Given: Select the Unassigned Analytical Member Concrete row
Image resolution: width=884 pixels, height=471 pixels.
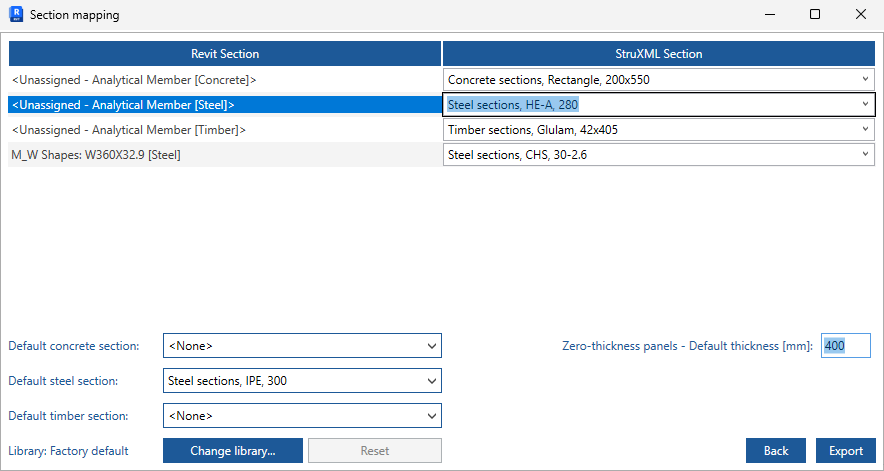Looking at the screenshot, I should click(225, 80).
